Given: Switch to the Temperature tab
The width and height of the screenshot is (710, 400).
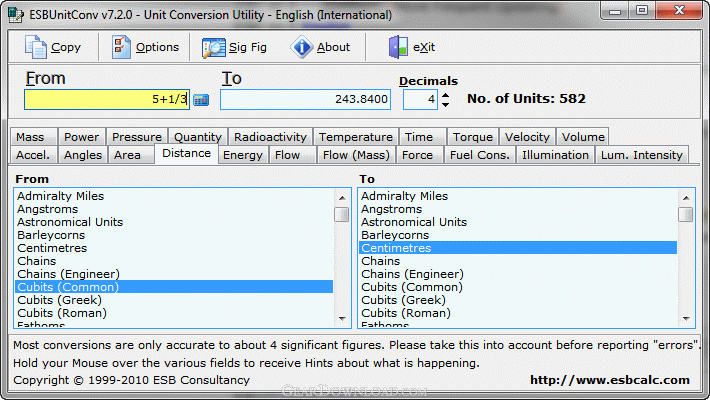Looking at the screenshot, I should [x=355, y=137].
